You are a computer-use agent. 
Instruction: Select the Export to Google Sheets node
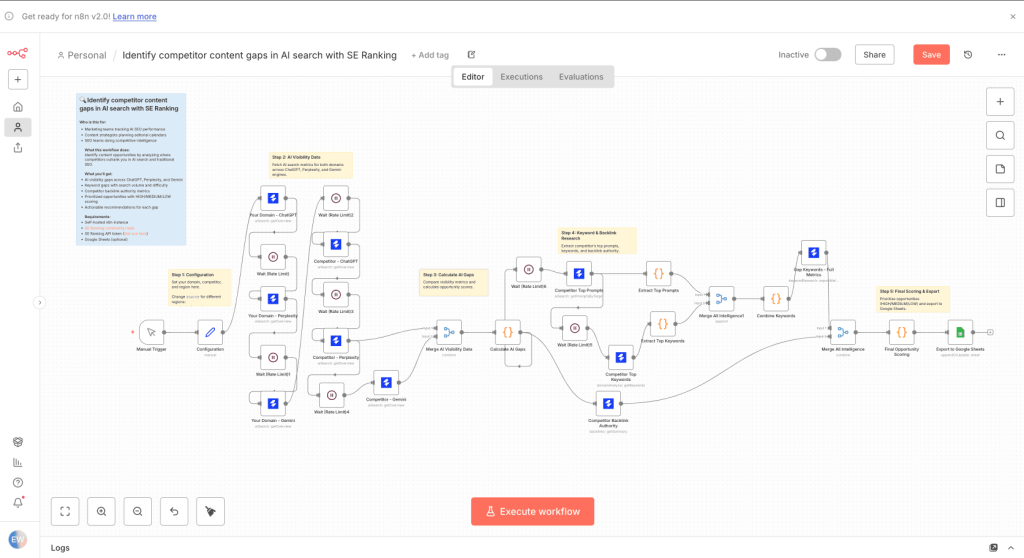[x=960, y=333]
